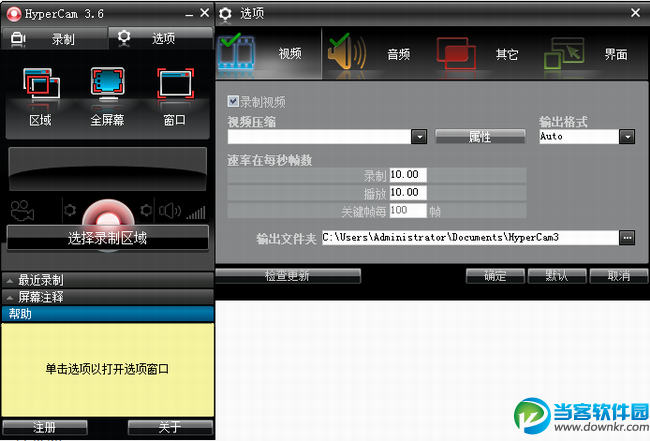
Task: Collapse the 帮助 section header
Action: pos(107,314)
